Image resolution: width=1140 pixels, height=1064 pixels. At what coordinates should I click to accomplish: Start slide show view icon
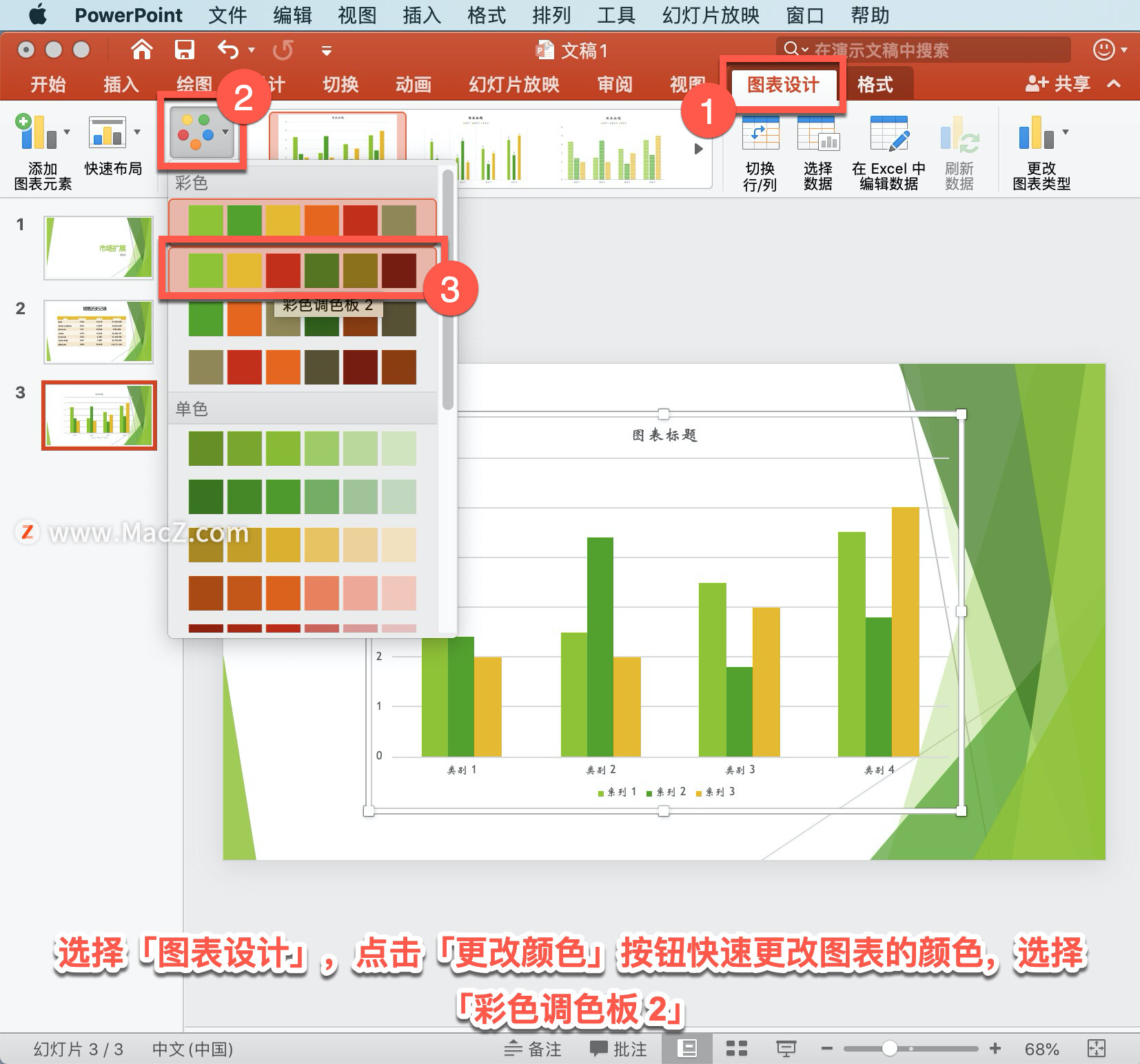point(786,1049)
